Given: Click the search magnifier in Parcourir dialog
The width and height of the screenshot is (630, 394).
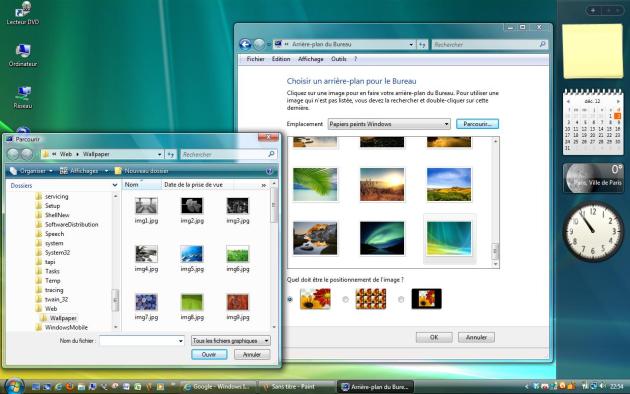Looking at the screenshot, I should click(271, 154).
